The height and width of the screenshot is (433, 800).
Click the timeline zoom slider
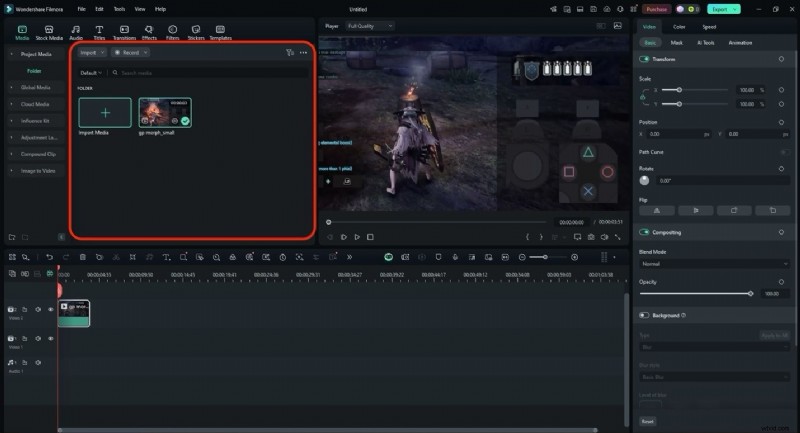(548, 257)
